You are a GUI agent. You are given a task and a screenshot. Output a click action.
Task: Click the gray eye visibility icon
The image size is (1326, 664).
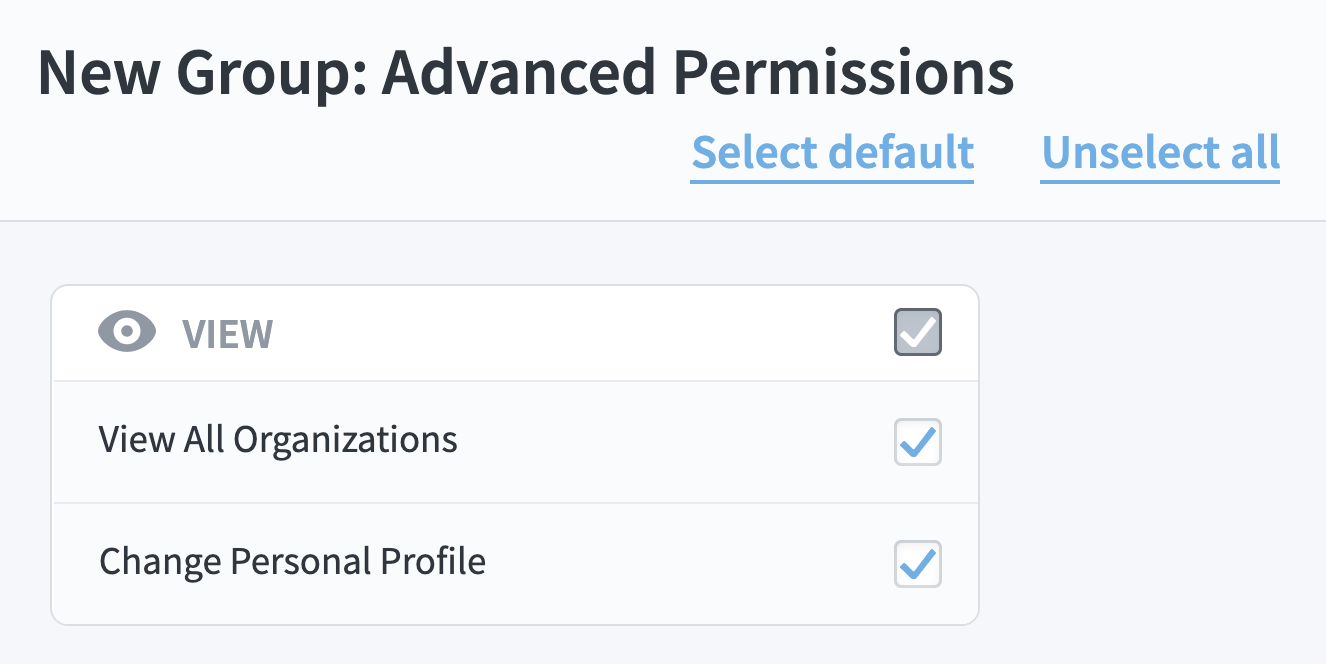click(127, 333)
